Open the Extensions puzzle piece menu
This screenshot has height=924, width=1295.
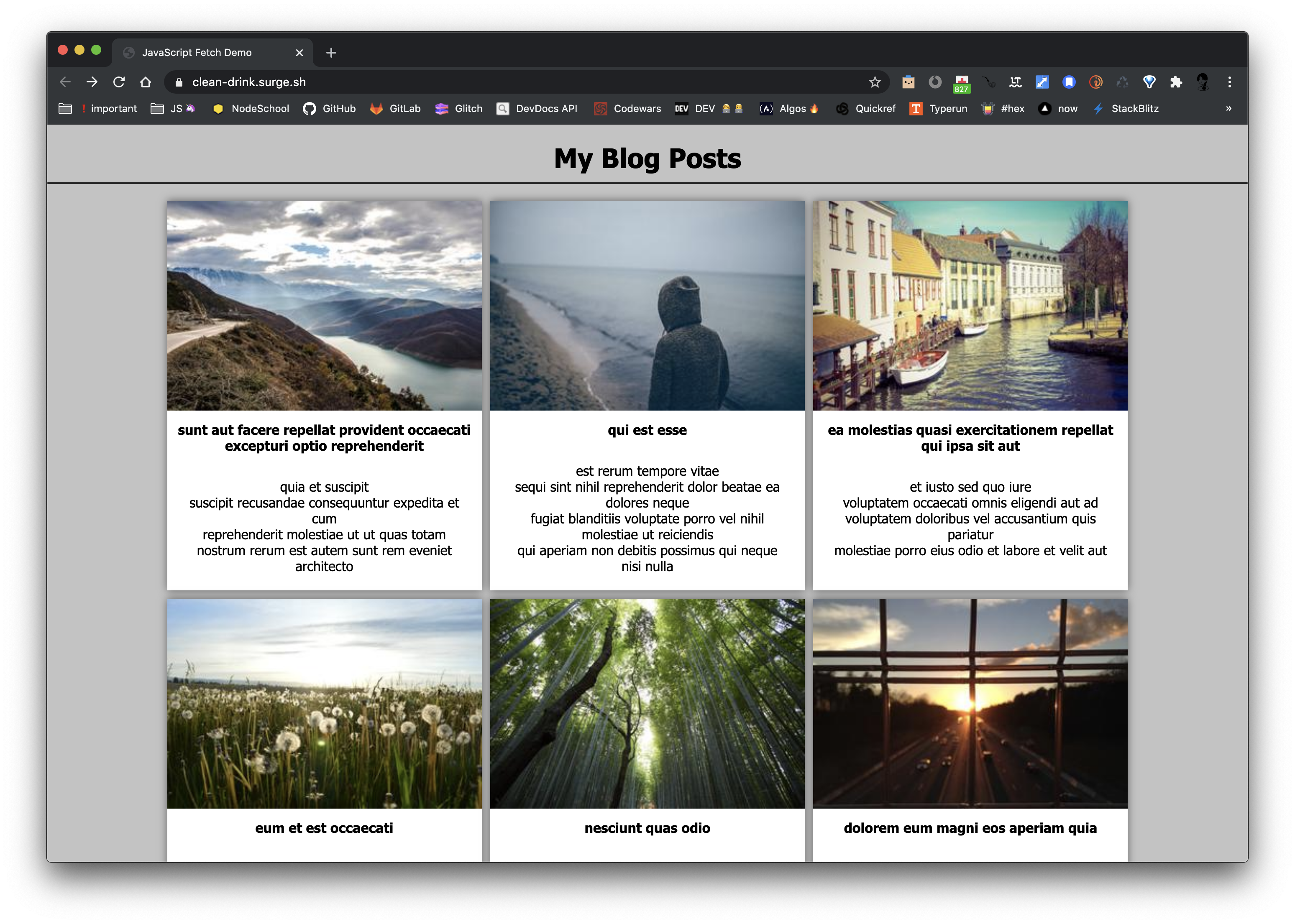click(1176, 82)
